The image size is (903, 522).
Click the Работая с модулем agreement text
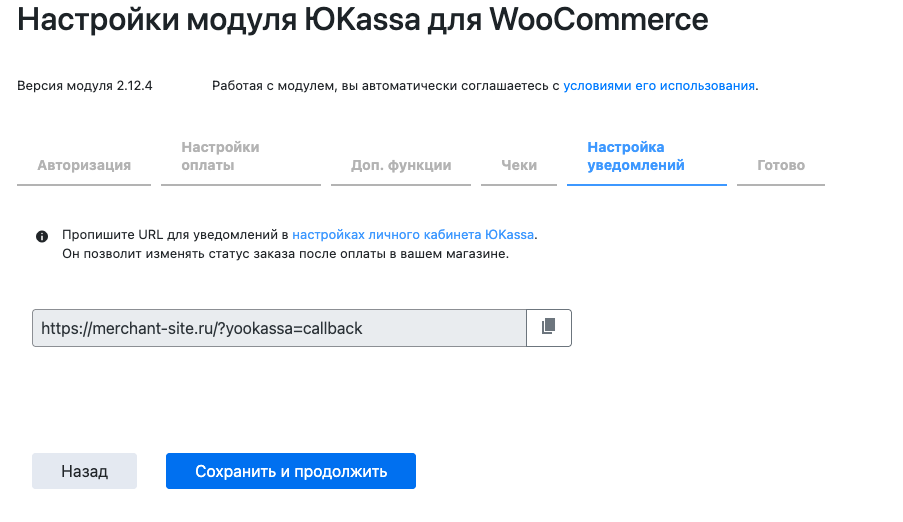tap(385, 86)
